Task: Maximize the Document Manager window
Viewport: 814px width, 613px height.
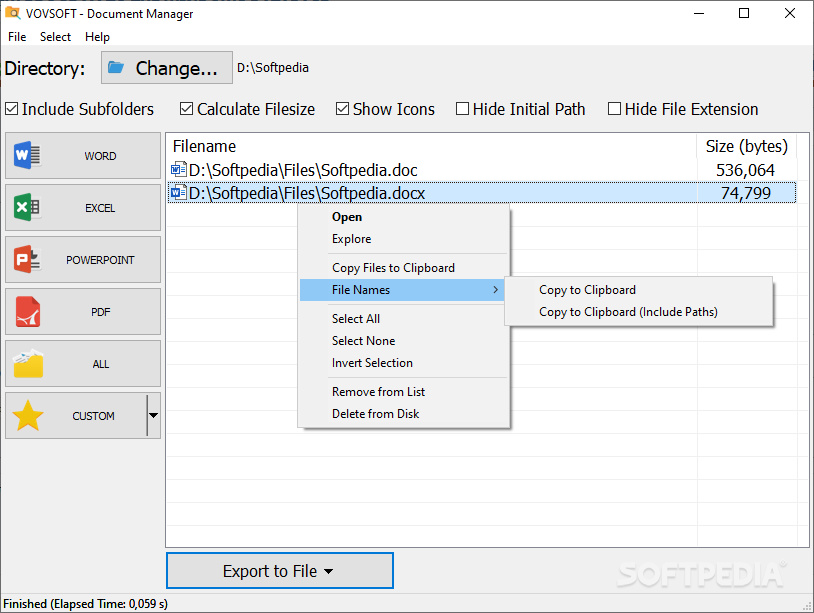Action: 744,13
